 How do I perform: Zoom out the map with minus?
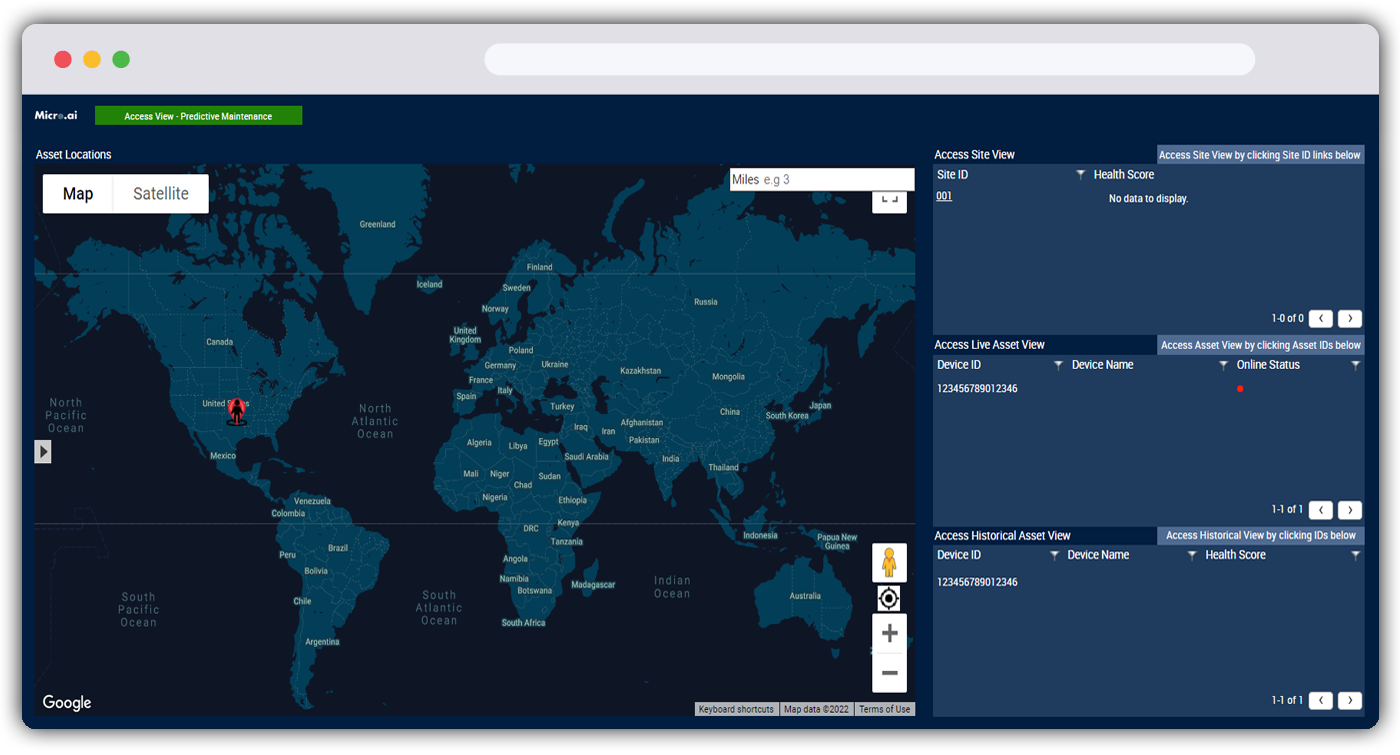889,673
